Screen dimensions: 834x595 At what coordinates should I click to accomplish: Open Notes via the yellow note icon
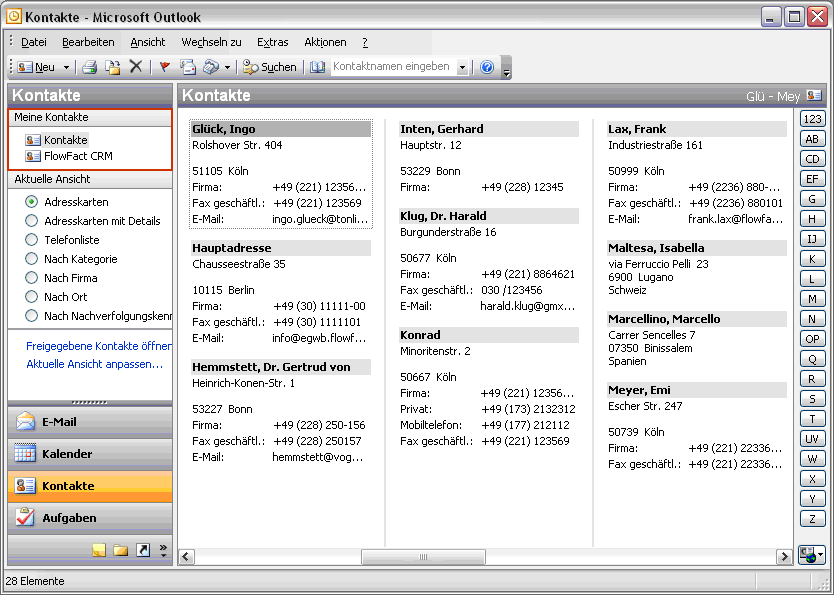99,550
